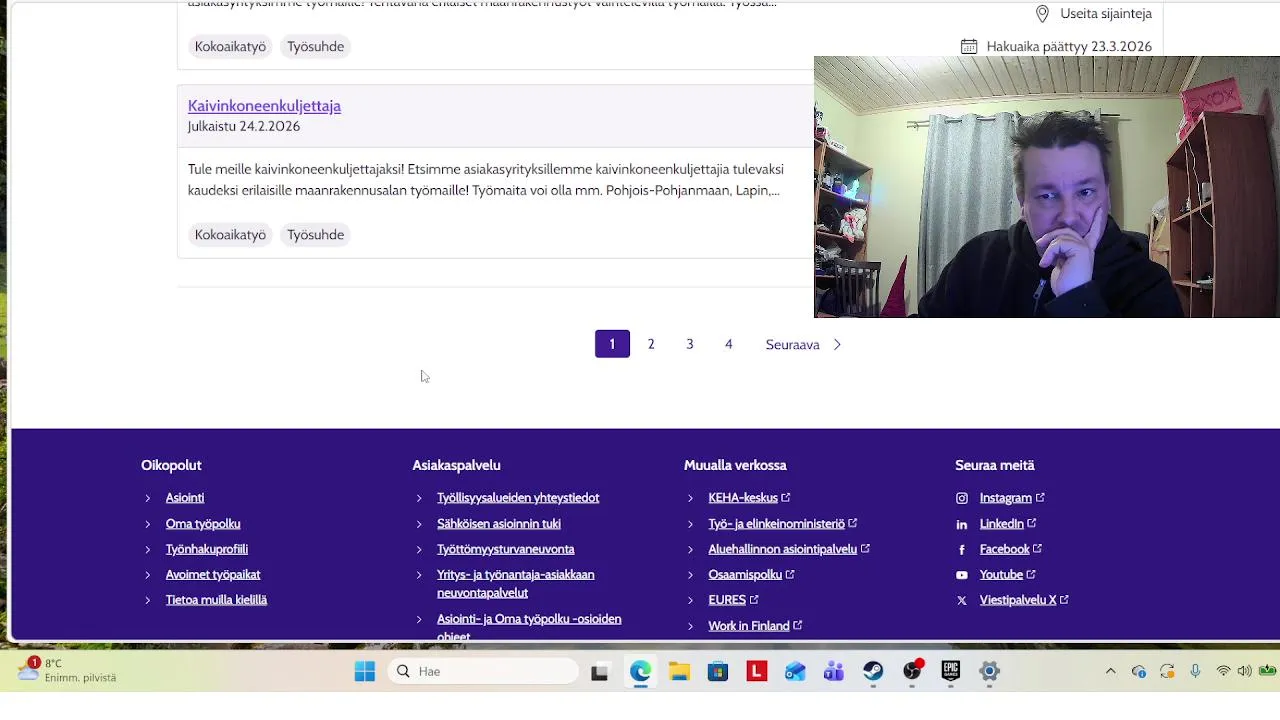This screenshot has height=720, width=1280.
Task: Open Steam from the taskbar
Action: pos(873,672)
